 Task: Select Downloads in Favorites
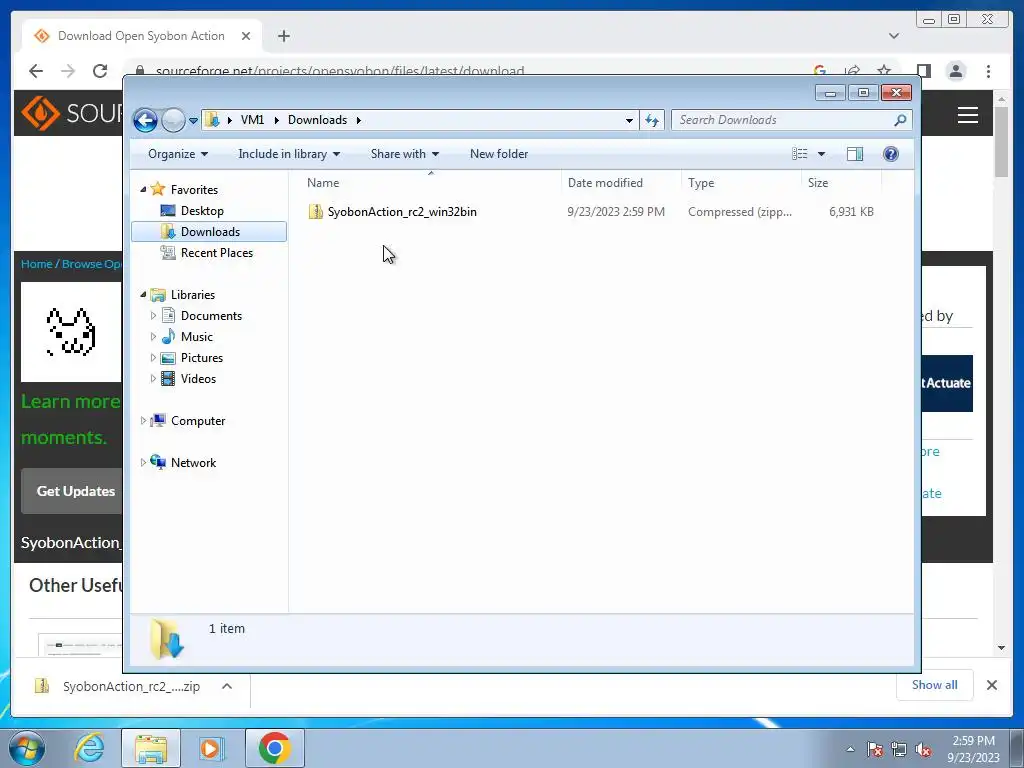coord(210,232)
